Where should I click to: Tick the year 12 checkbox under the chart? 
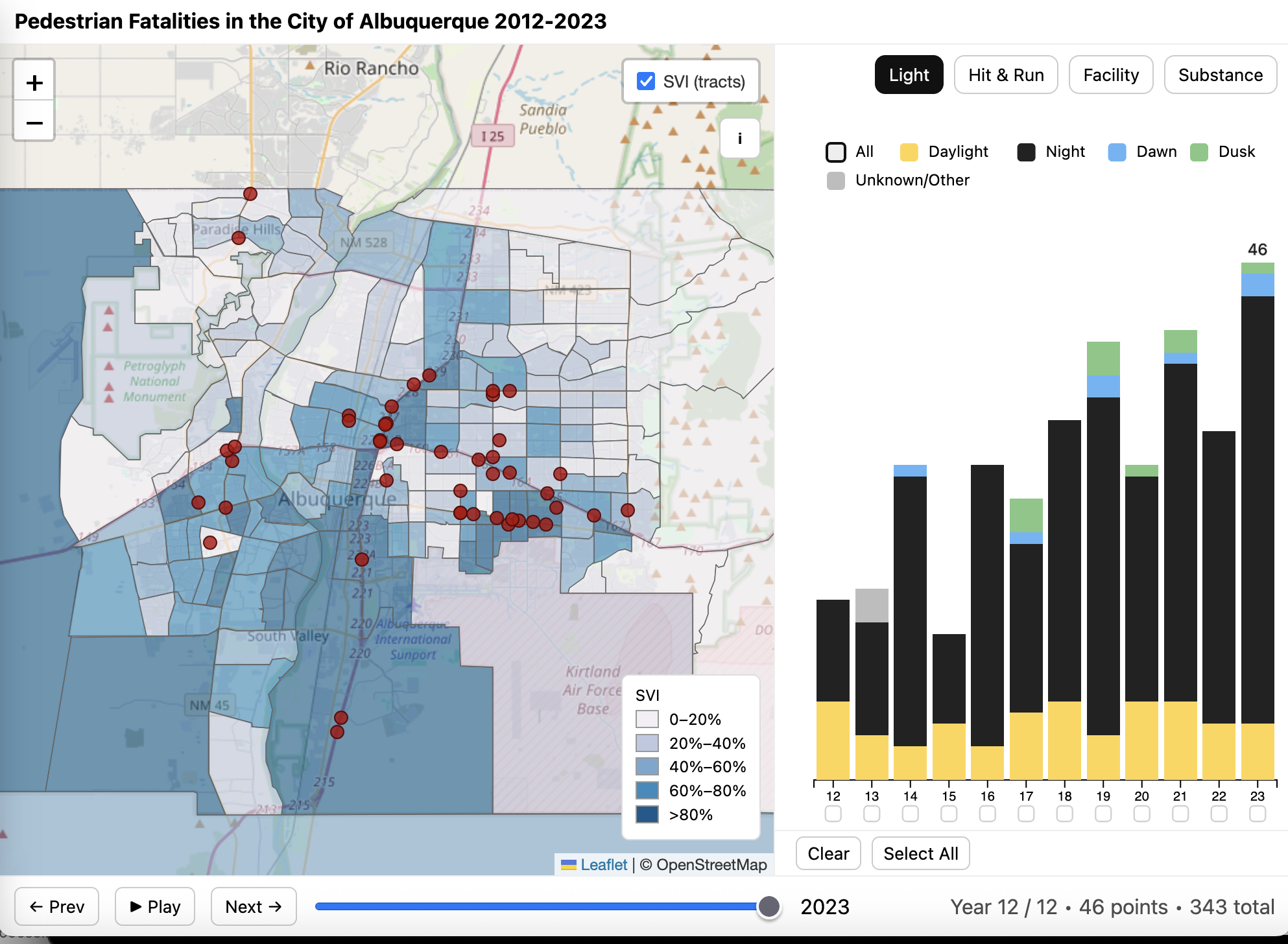coord(833,814)
